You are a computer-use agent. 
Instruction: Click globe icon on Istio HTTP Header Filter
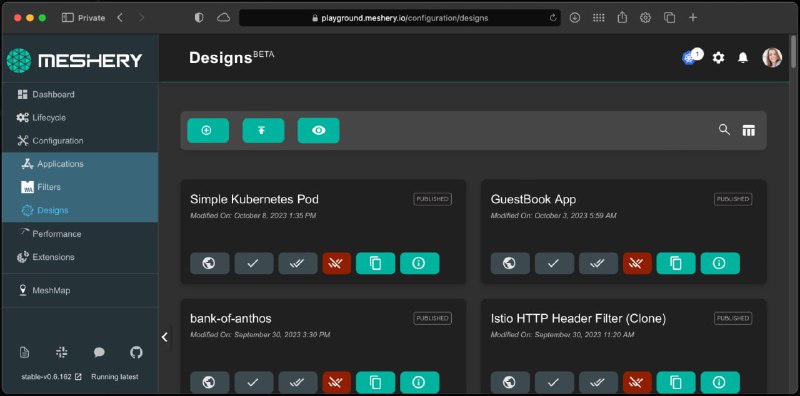(x=510, y=382)
